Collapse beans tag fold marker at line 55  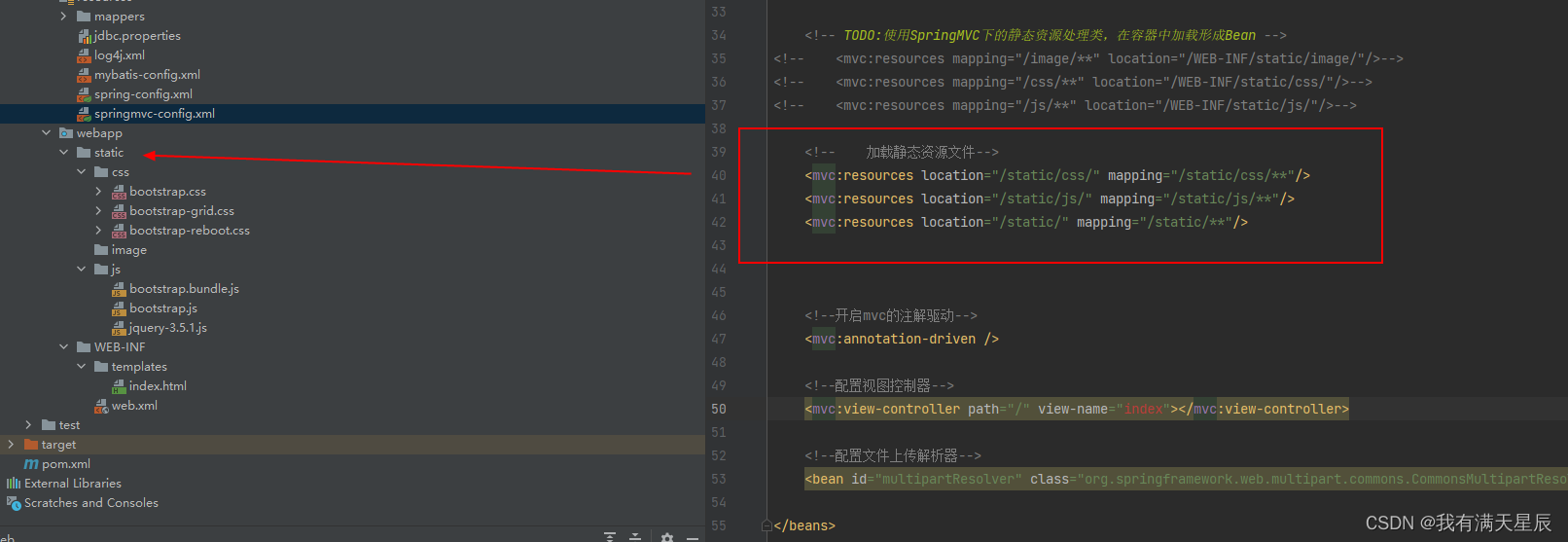point(766,525)
